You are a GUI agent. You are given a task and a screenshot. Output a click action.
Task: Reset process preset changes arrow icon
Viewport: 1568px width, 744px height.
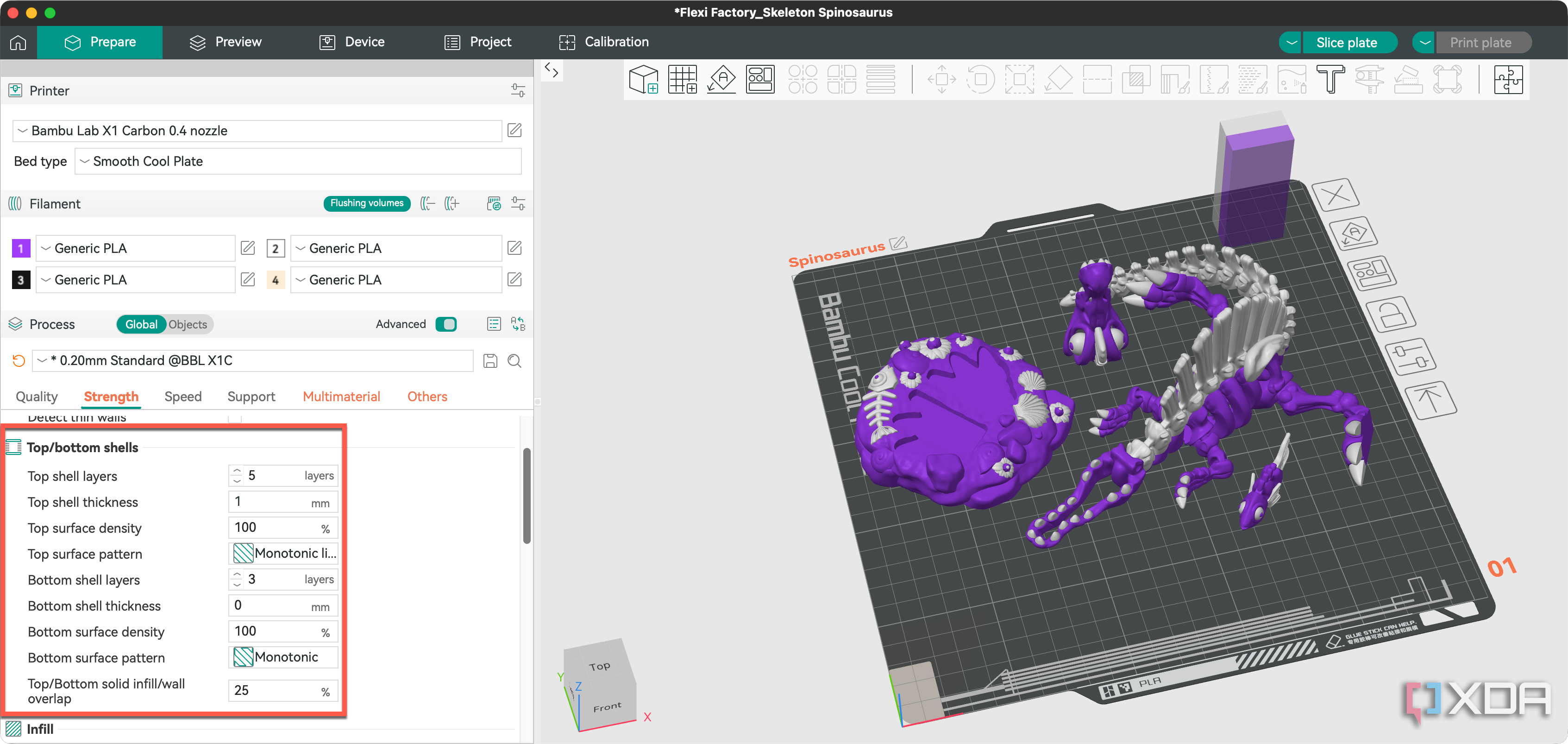[18, 361]
